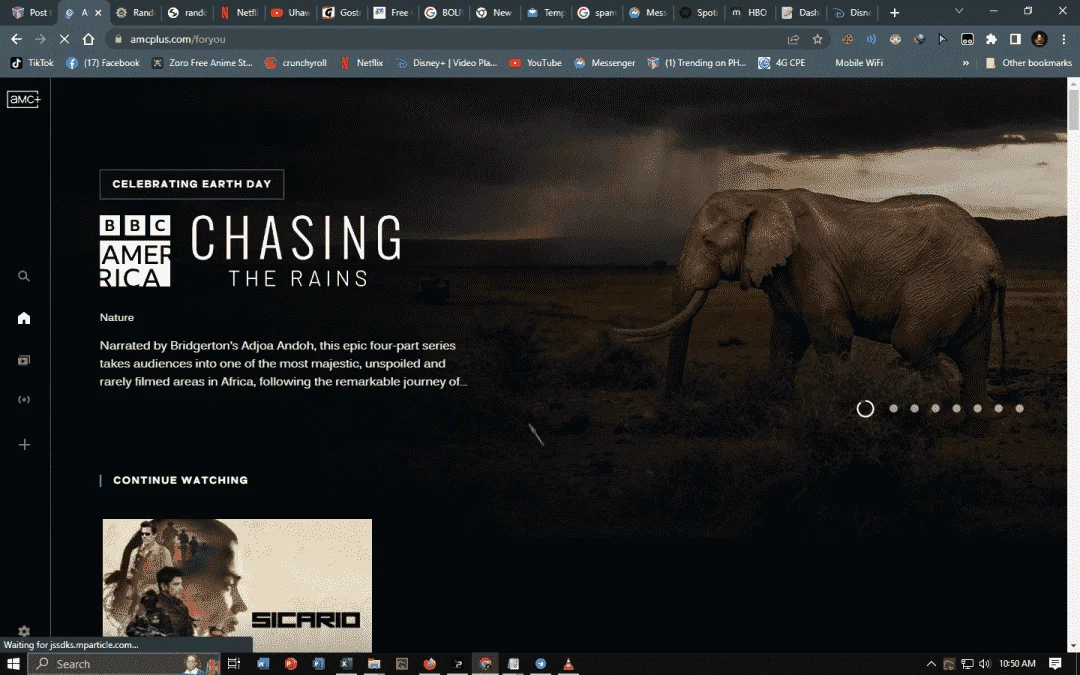Select the last carousel dot
Viewport: 1080px width, 675px height.
click(1019, 408)
